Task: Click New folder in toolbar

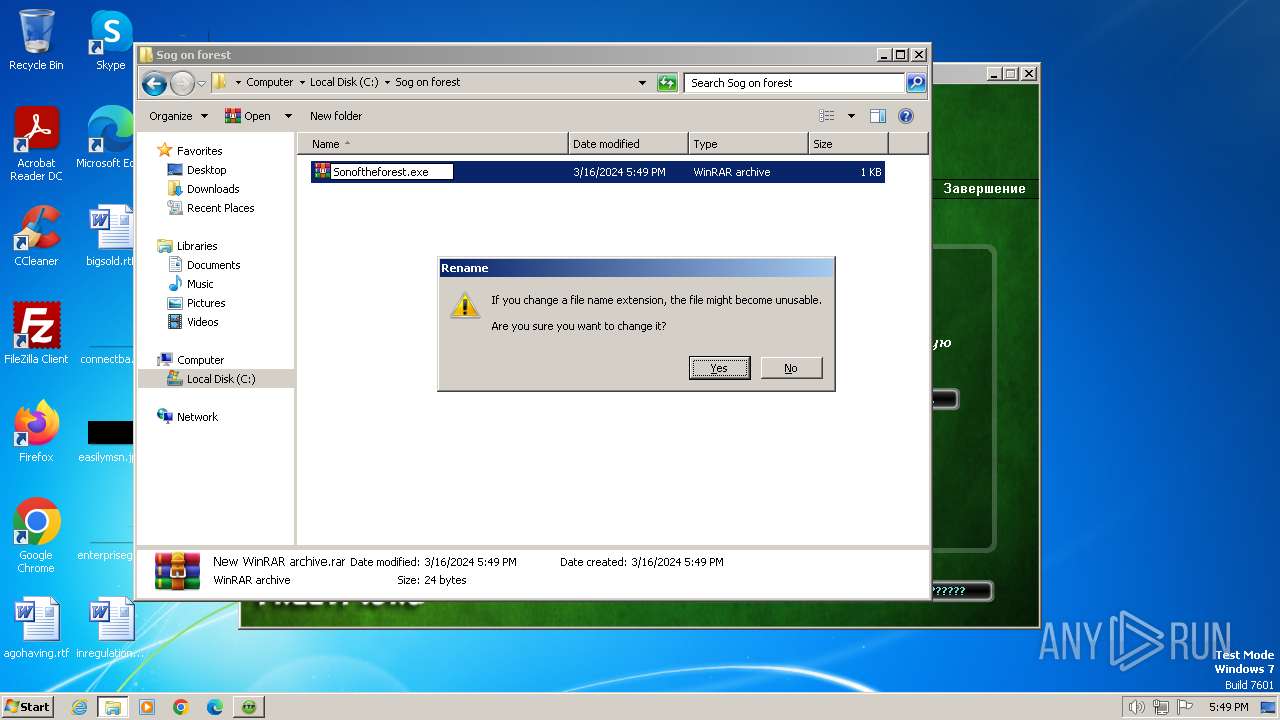Action: [336, 116]
